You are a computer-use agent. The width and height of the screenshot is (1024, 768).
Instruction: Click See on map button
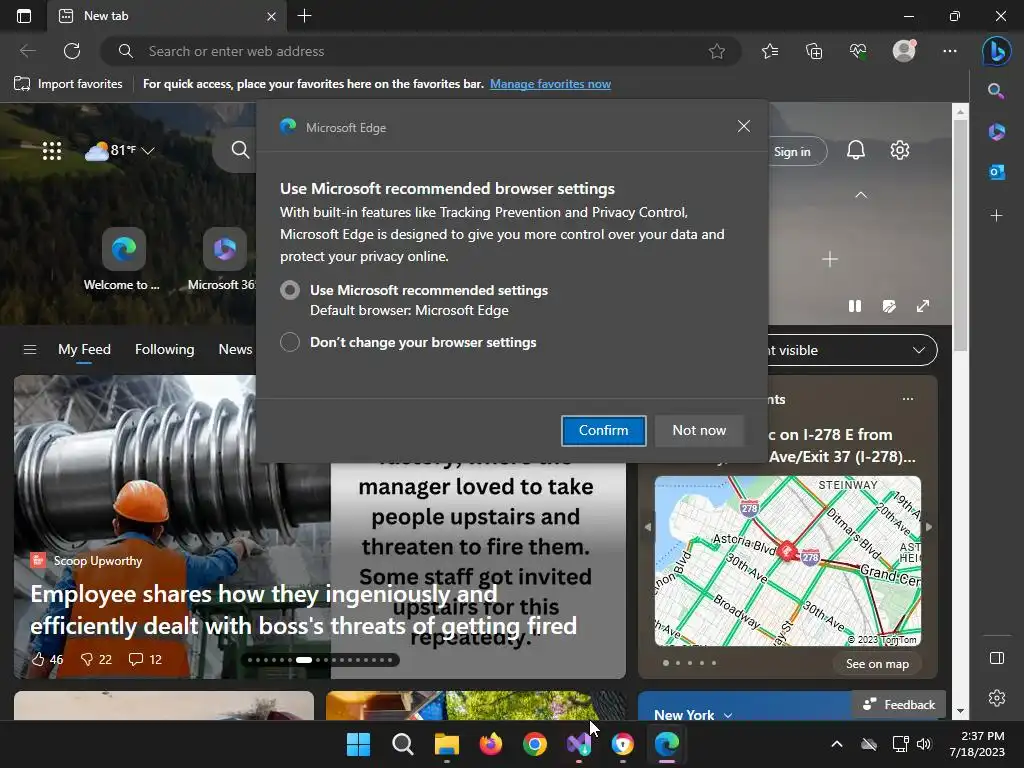(x=877, y=664)
